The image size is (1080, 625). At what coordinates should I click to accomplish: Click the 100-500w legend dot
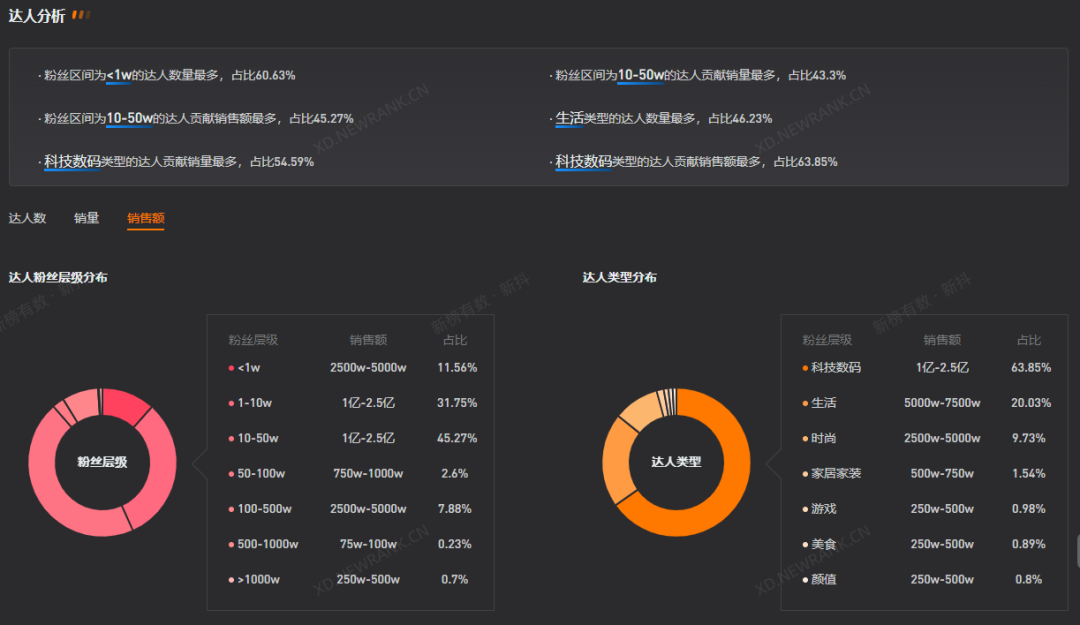click(x=231, y=509)
